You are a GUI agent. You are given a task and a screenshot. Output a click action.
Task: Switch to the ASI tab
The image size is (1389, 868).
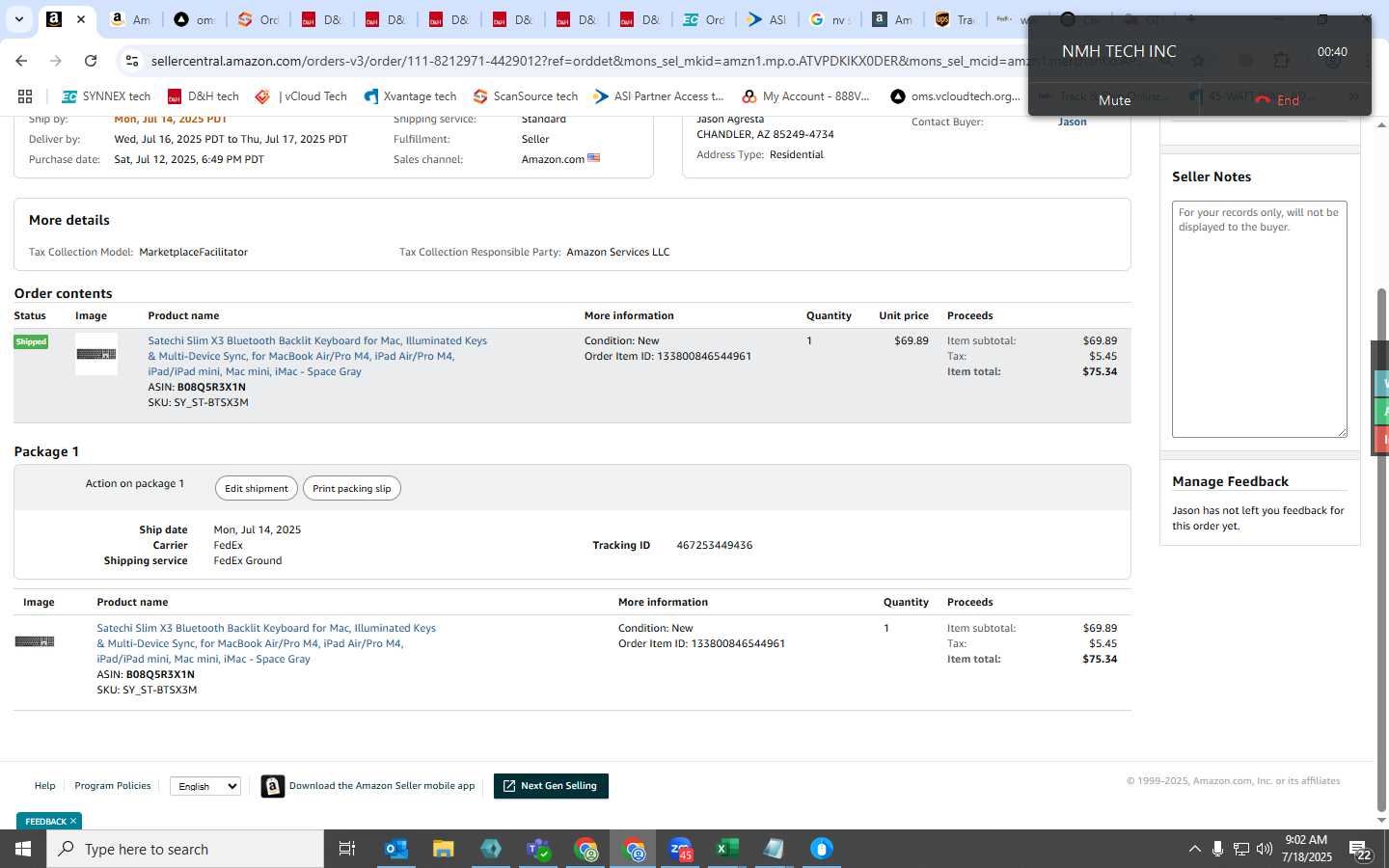tap(766, 19)
